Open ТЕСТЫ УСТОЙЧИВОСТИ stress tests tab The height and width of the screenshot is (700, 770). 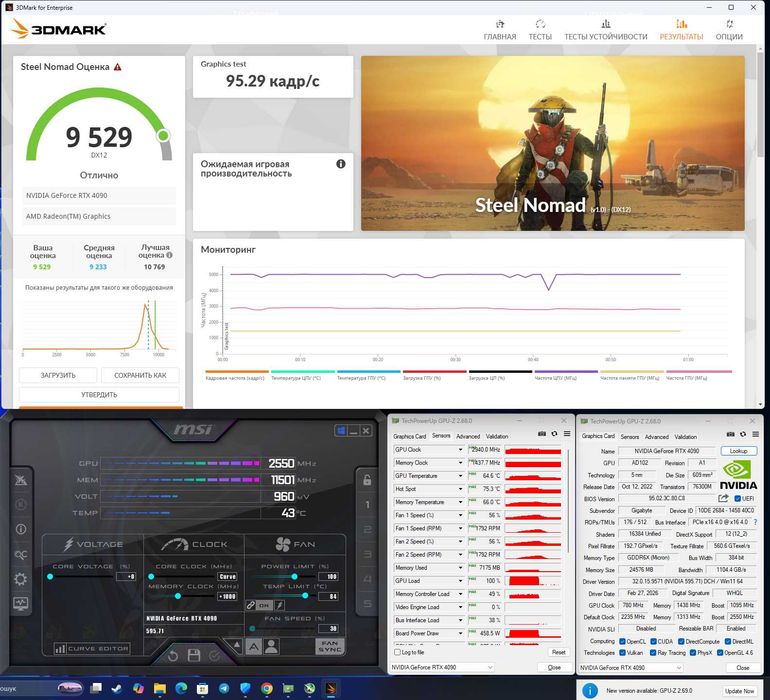(605, 30)
